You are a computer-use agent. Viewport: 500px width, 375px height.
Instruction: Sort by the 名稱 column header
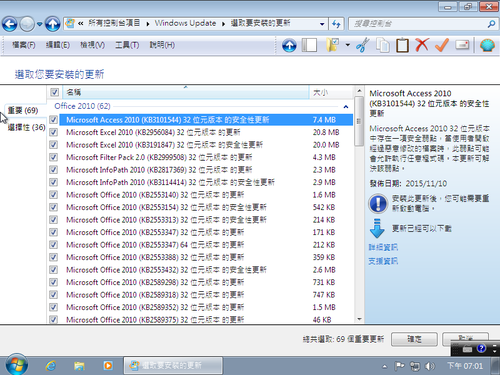[185, 92]
